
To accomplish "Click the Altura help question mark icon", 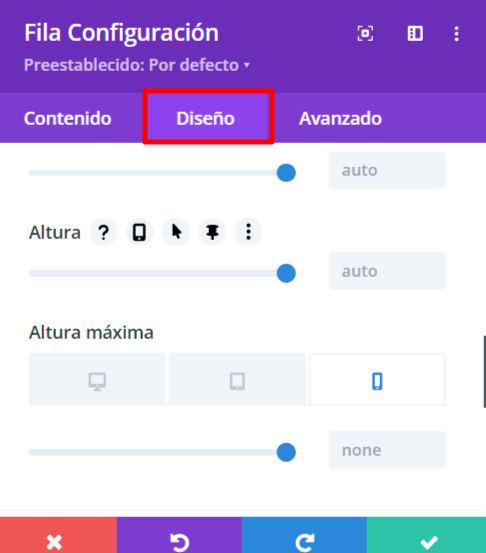I will (x=103, y=232).
